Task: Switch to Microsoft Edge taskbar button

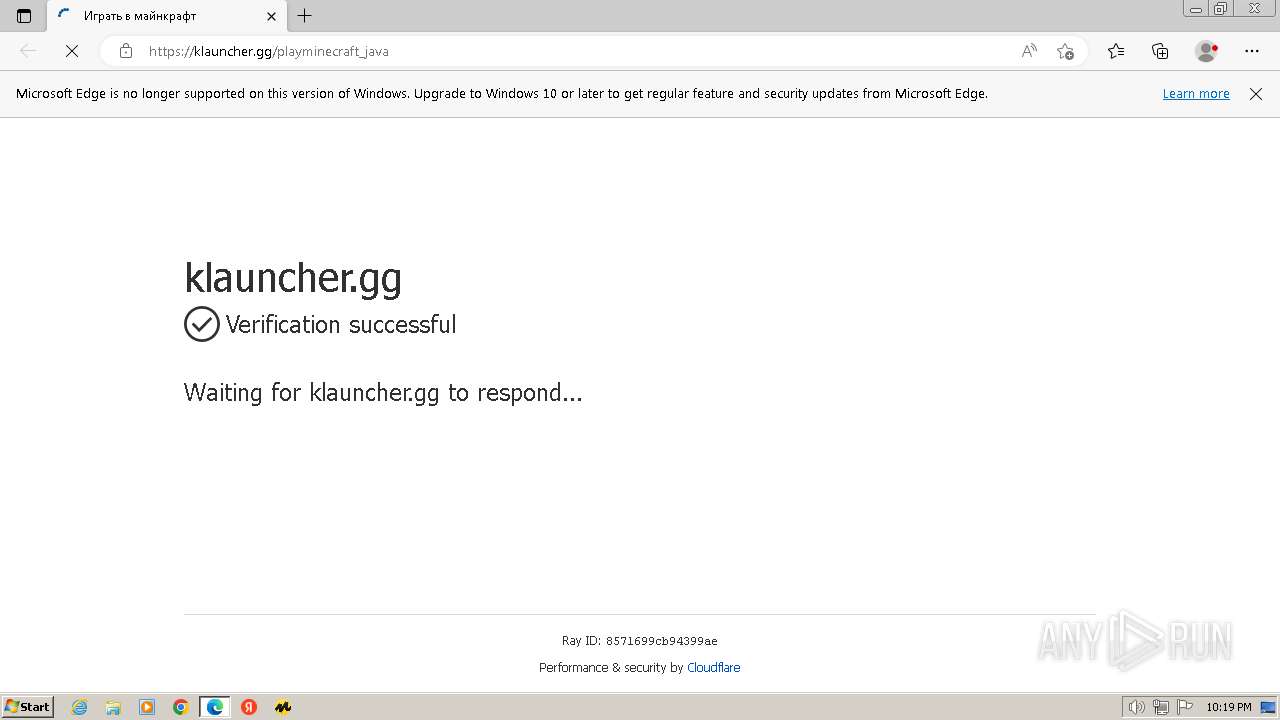Action: (x=215, y=707)
